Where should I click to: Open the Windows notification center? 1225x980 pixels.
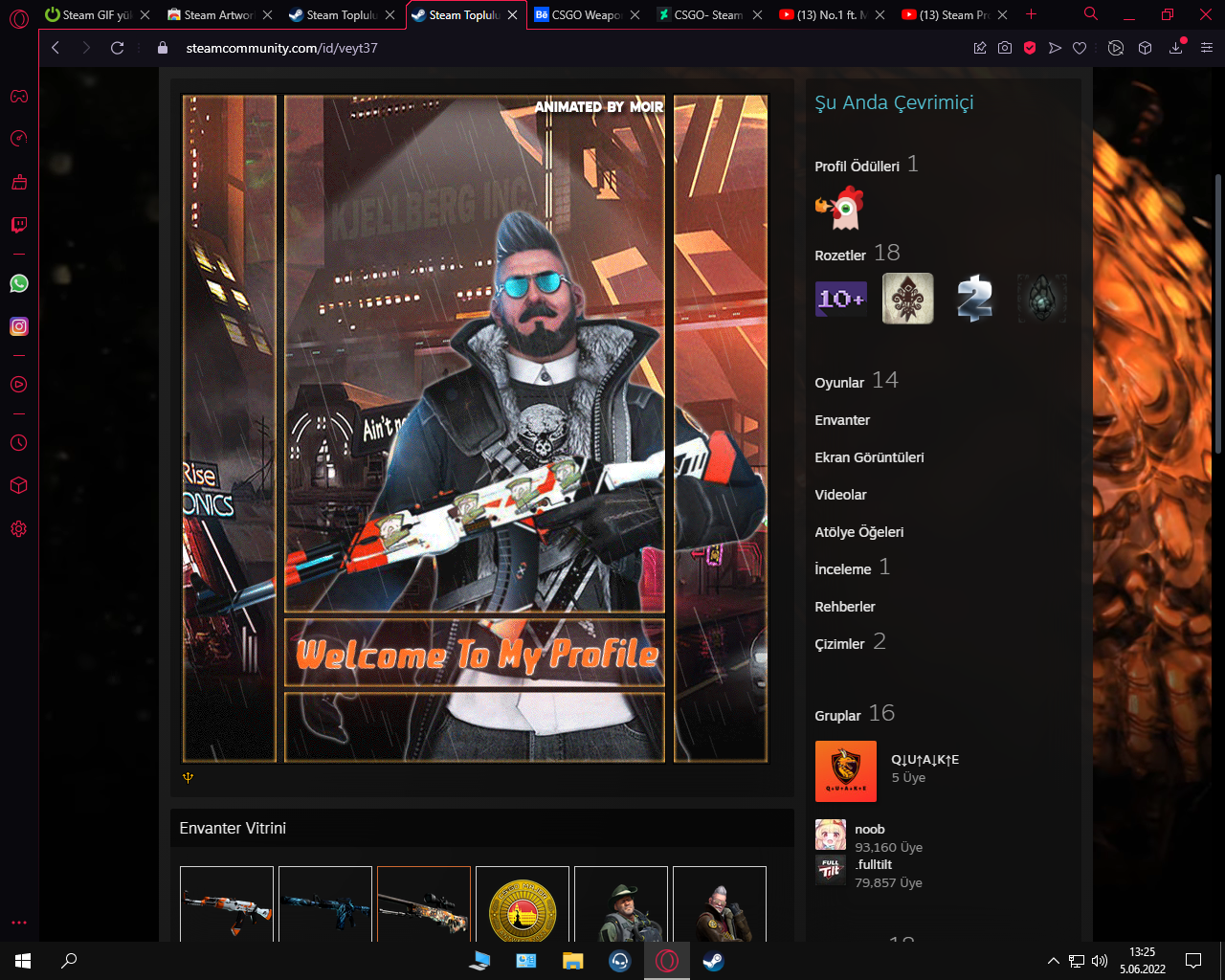coord(1193,961)
